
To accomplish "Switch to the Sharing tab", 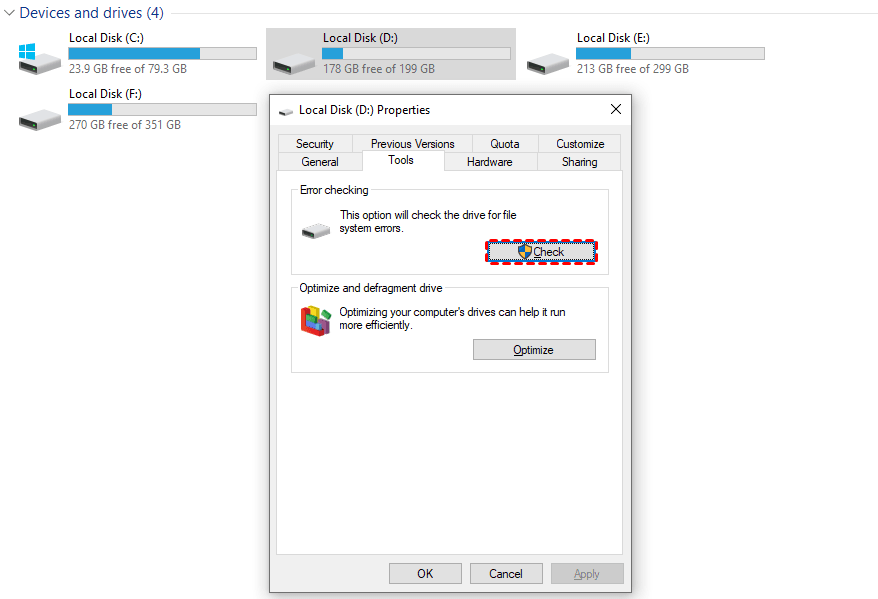I will tap(580, 162).
